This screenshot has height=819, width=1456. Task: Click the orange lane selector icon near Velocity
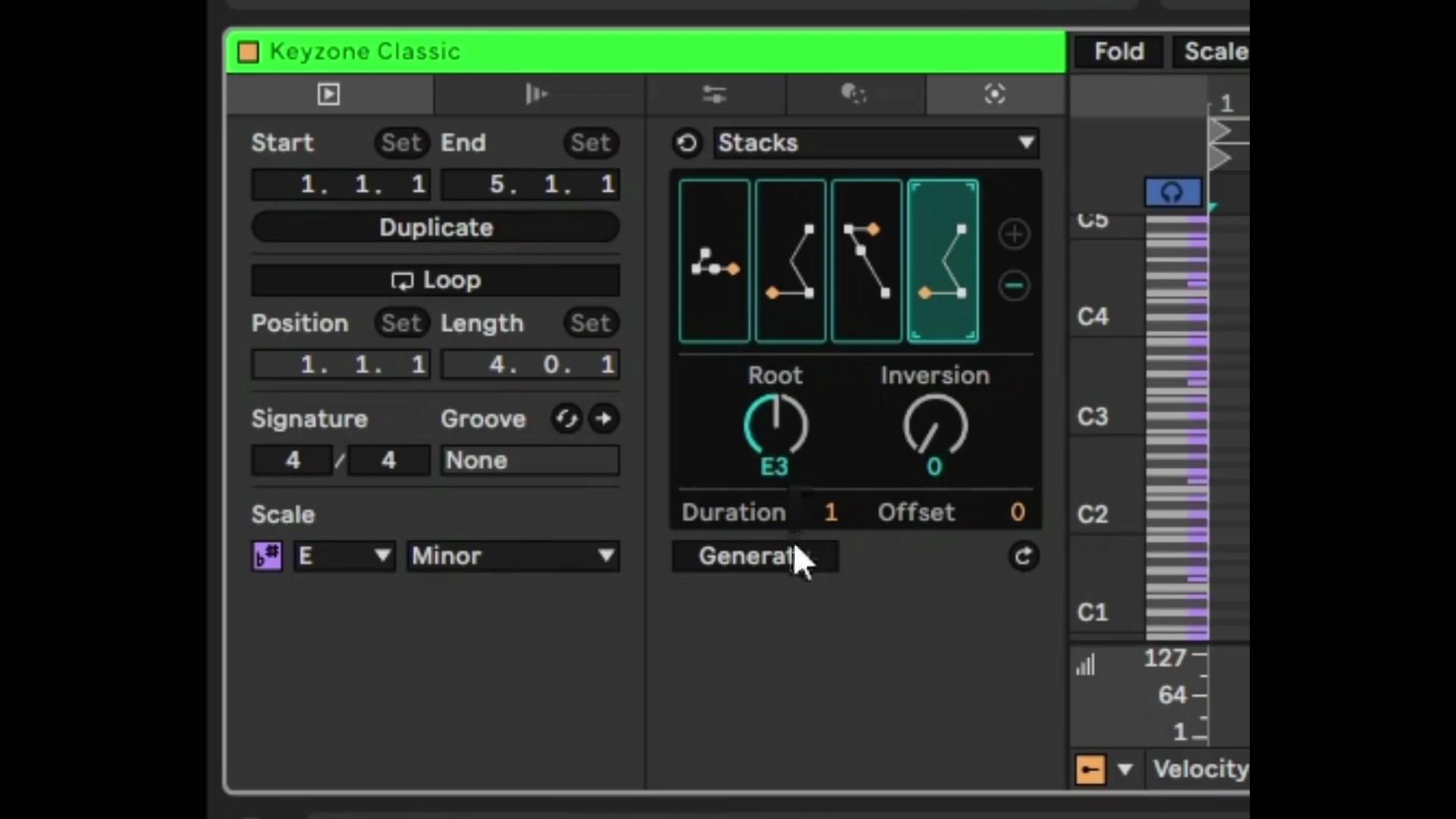pyautogui.click(x=1090, y=770)
